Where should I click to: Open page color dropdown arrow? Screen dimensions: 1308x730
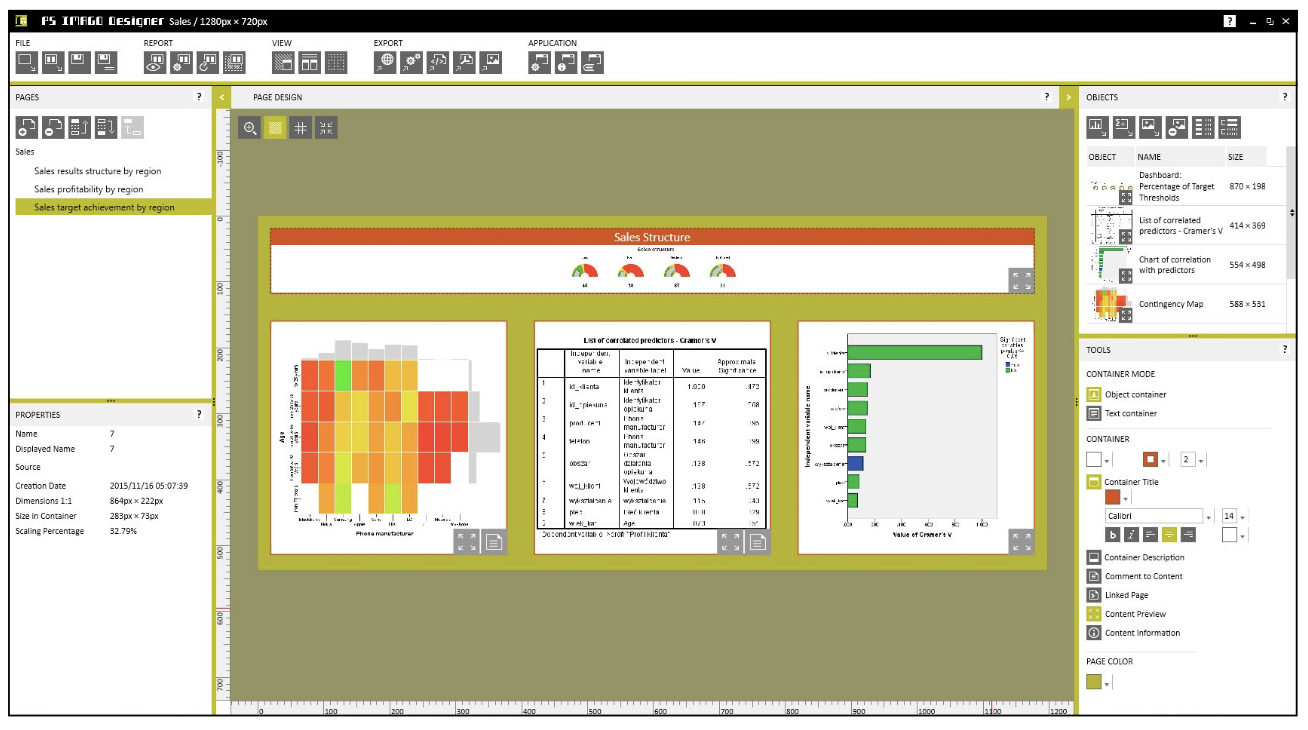point(1107,683)
